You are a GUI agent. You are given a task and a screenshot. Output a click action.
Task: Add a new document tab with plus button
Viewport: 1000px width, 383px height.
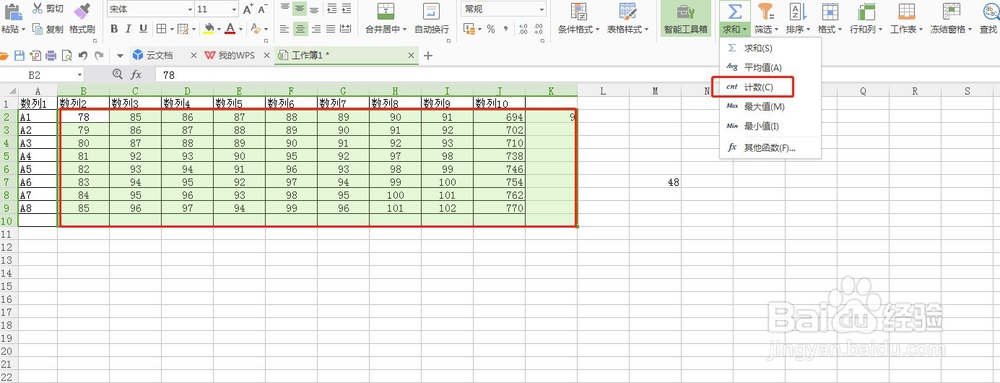[428, 55]
